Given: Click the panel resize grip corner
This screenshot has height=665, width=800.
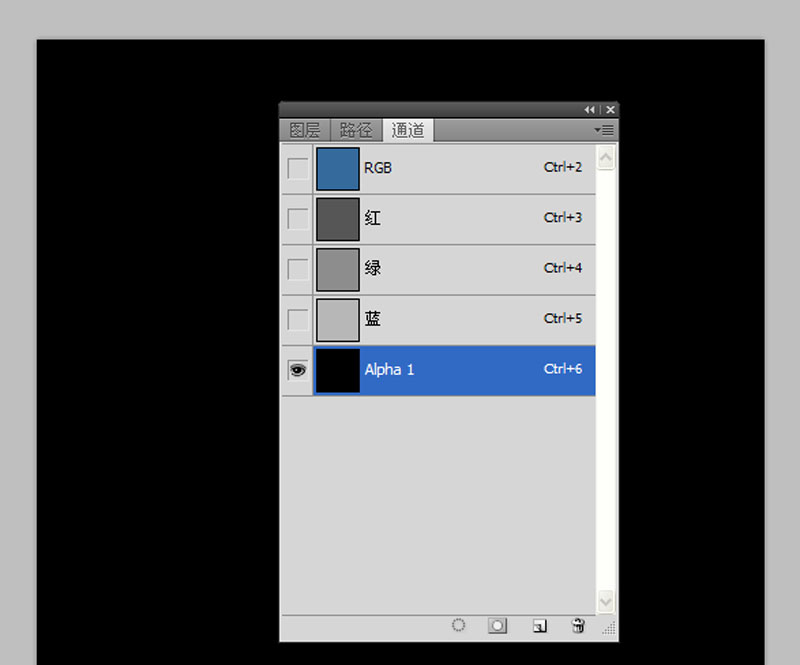Looking at the screenshot, I should pos(609,628).
